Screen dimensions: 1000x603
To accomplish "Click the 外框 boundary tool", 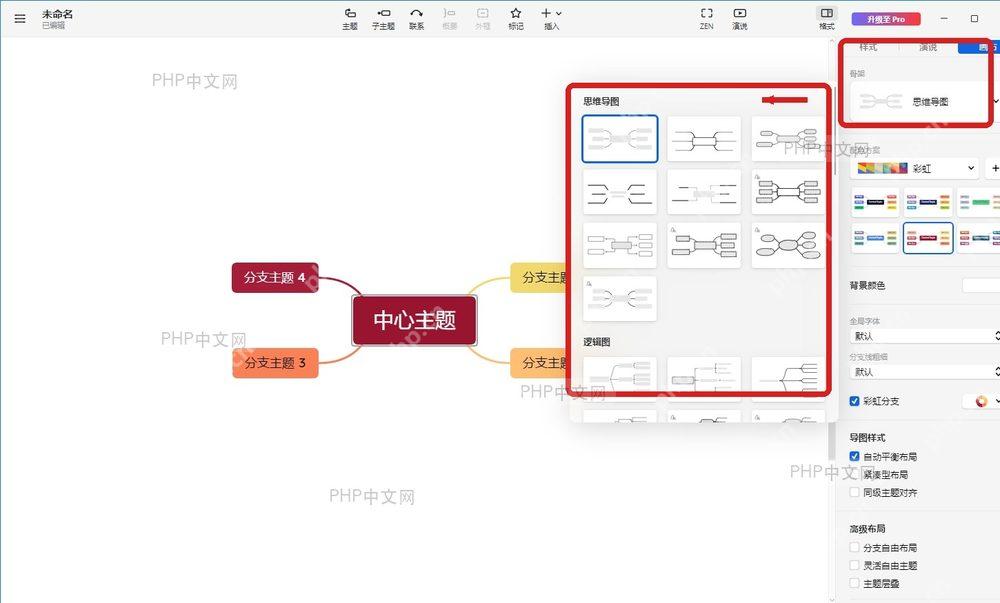I will (x=483, y=19).
